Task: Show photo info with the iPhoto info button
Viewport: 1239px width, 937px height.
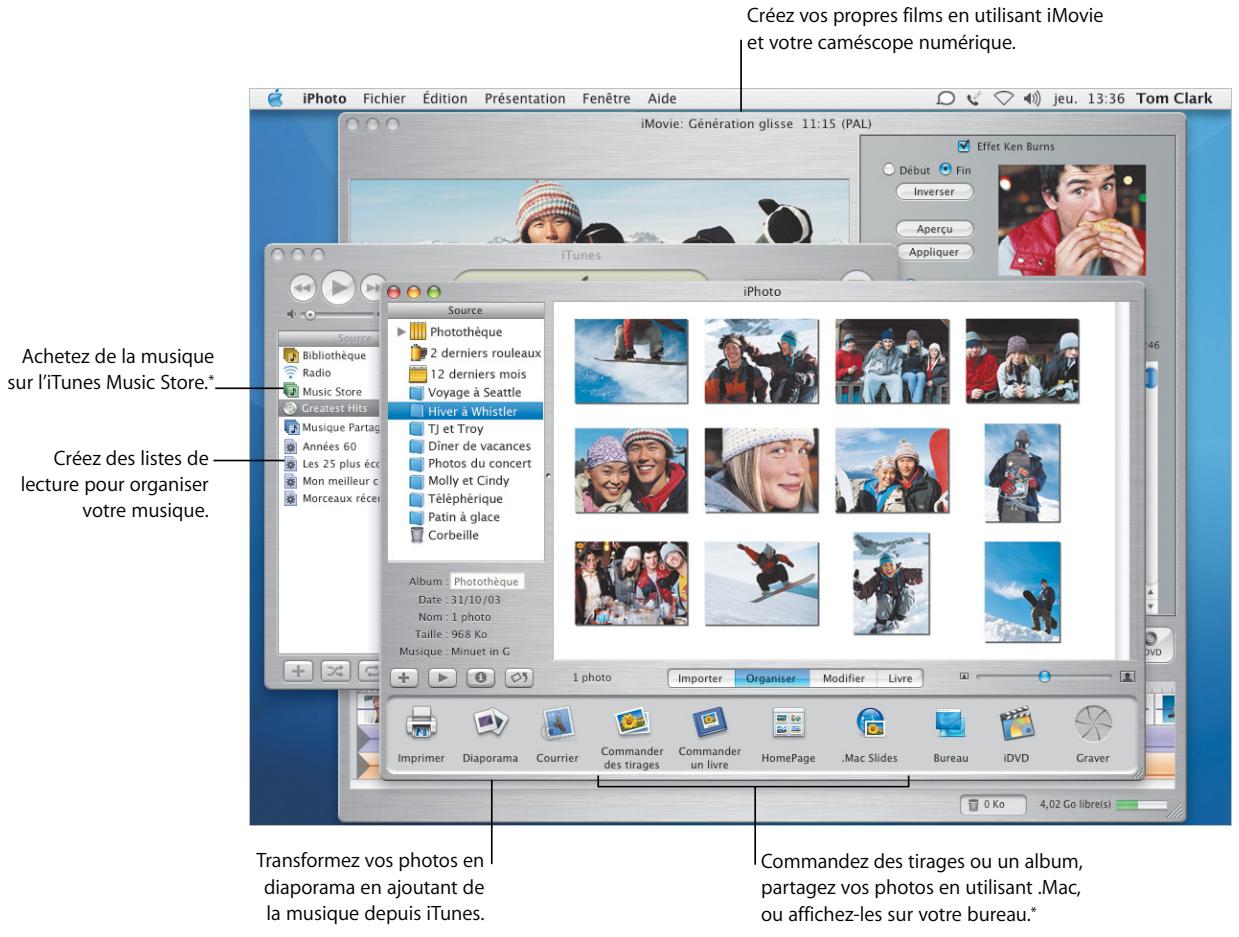Action: click(481, 678)
